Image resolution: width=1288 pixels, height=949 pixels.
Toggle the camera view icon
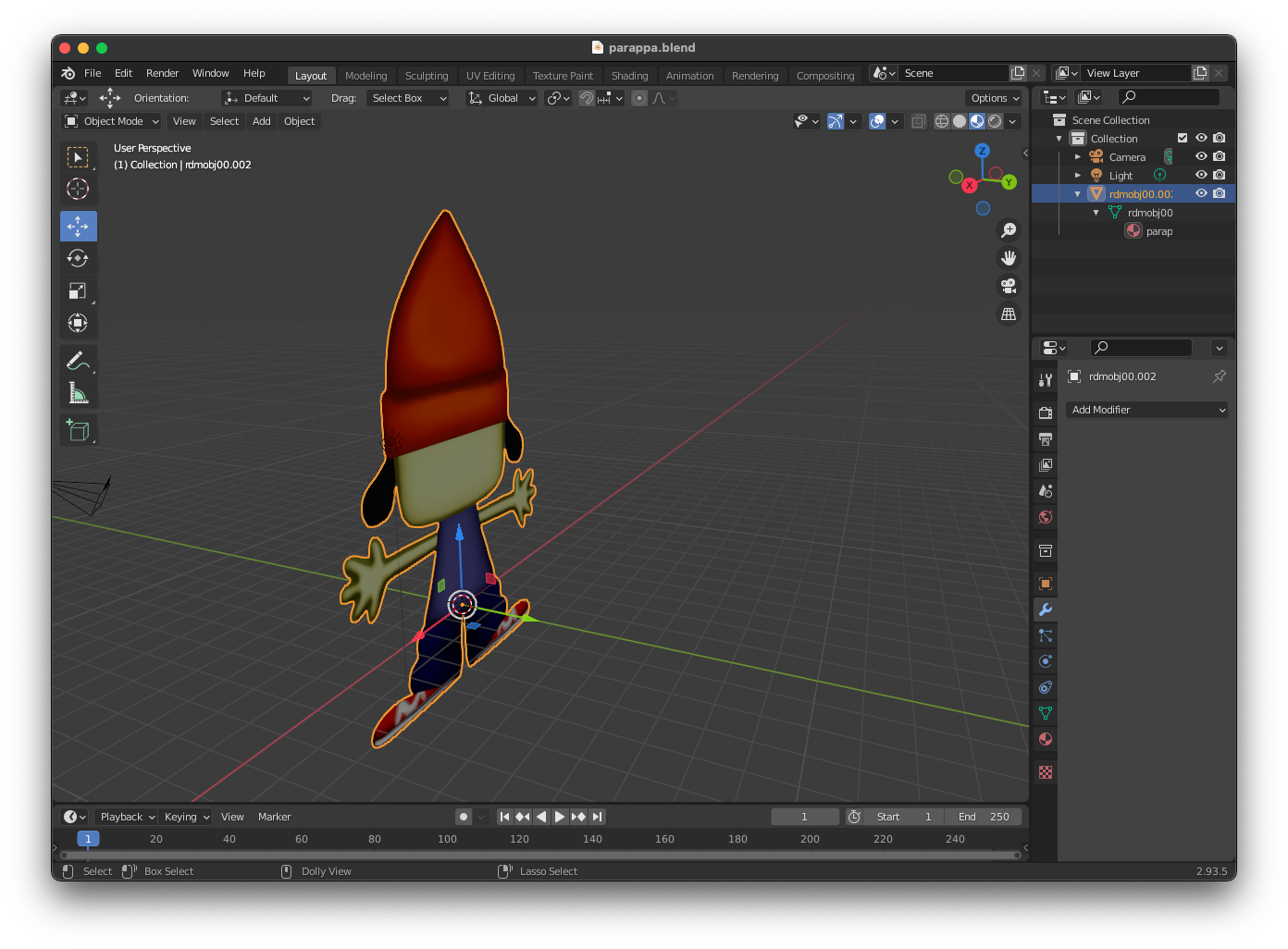pyautogui.click(x=1009, y=286)
